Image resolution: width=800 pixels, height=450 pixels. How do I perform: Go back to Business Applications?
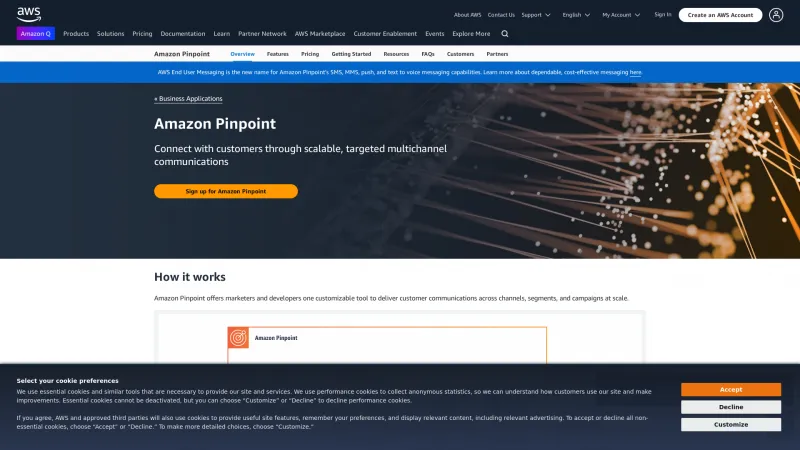tap(188, 98)
